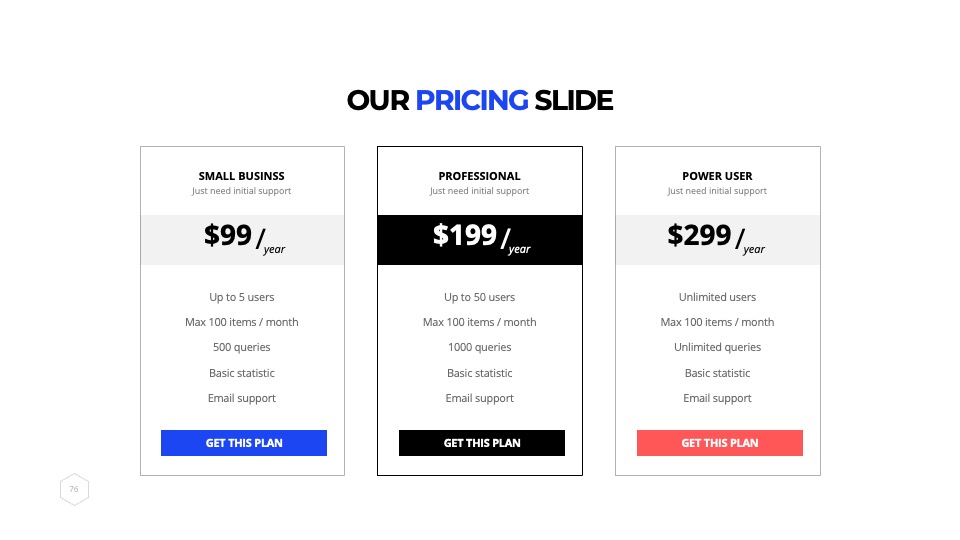Click '500 queries' feature text
The image size is (960, 540).
point(242,347)
